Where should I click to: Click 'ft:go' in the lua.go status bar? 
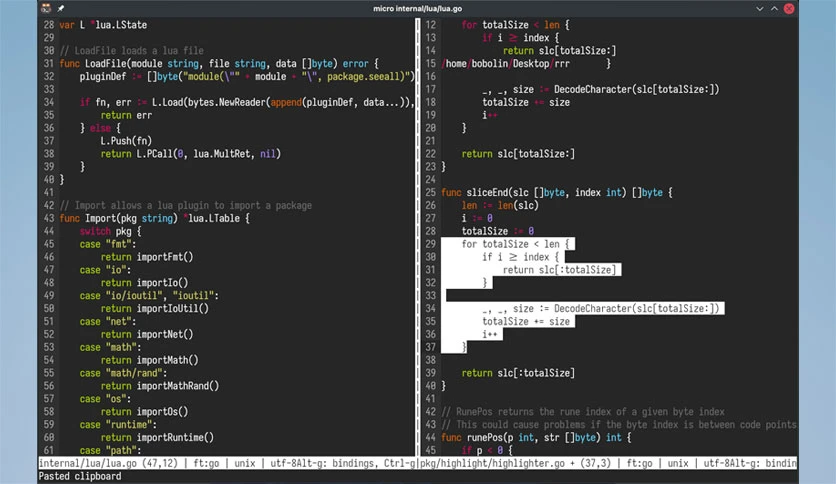[206, 463]
